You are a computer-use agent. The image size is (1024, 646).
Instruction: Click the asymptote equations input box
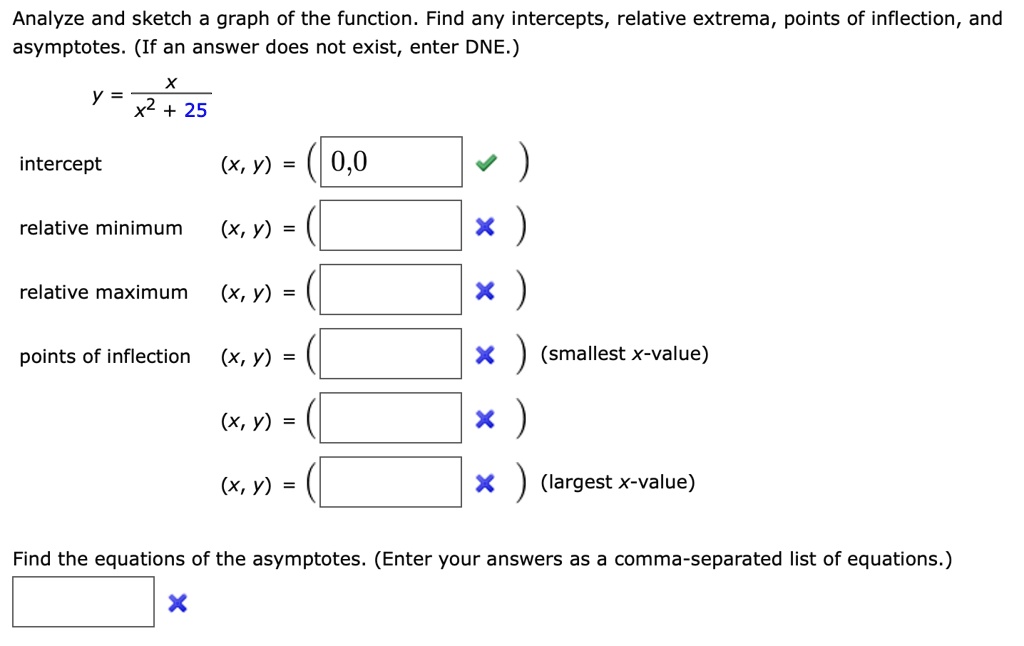pyautogui.click(x=83, y=601)
